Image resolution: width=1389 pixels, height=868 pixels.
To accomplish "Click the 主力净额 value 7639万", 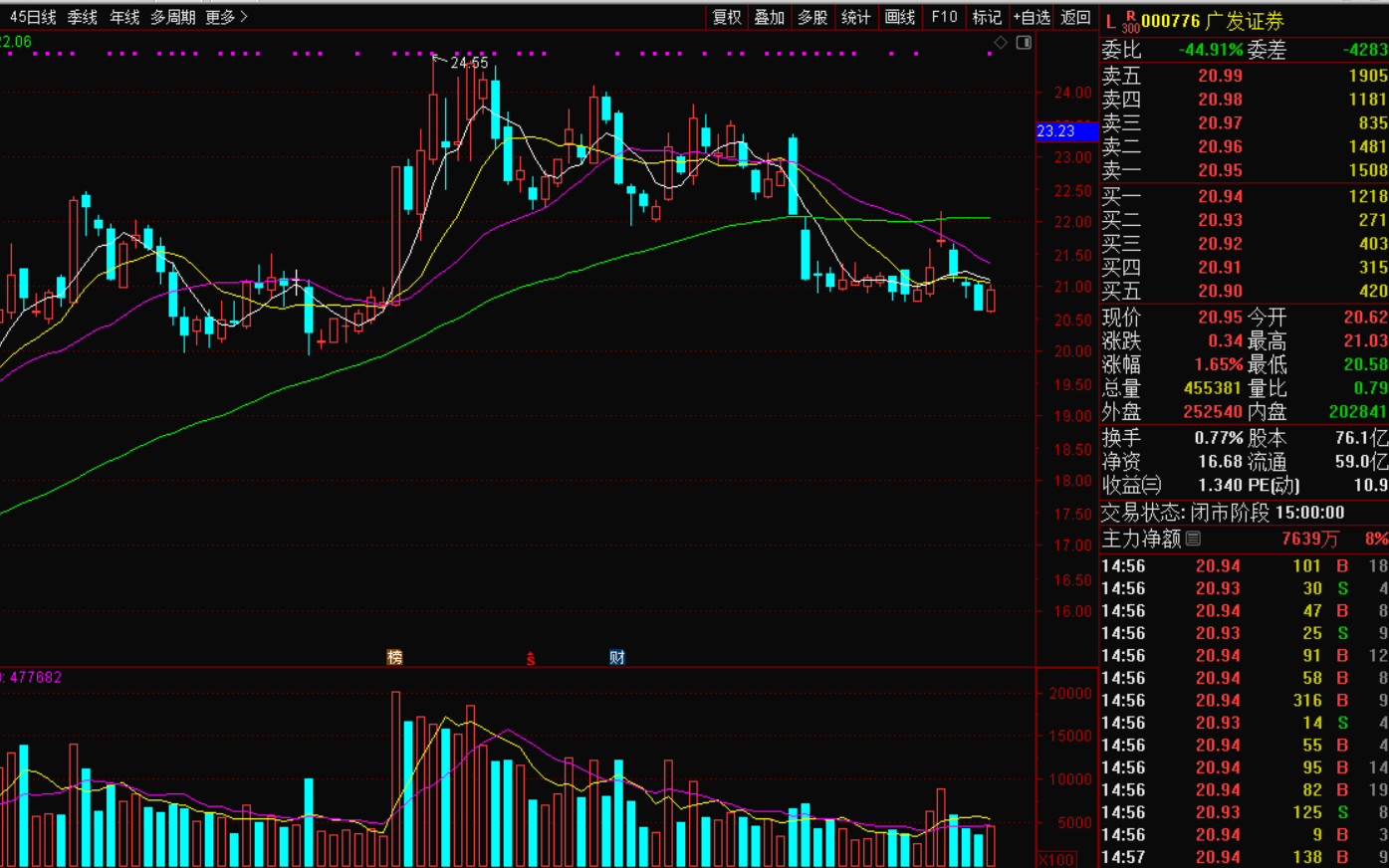I will click(x=1309, y=539).
